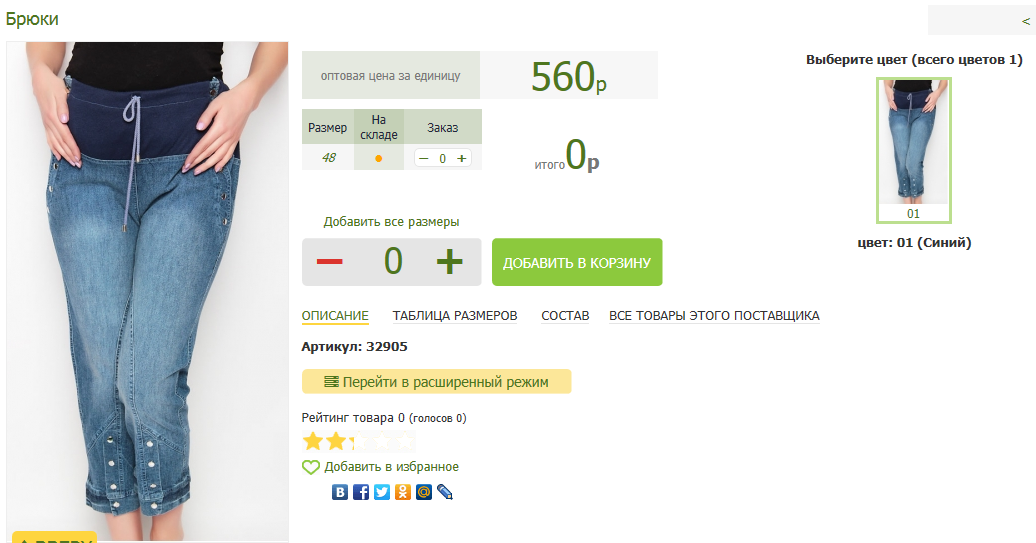Share via Odnoklassniki icon
This screenshot has height=543, width=1036.
pos(403,492)
